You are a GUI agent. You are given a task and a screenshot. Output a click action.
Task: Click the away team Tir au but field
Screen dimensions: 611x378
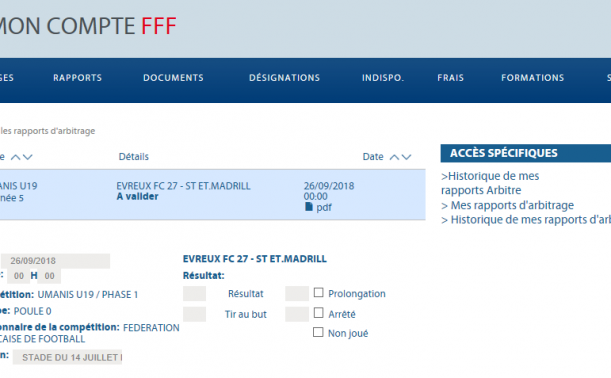pyautogui.click(x=297, y=314)
